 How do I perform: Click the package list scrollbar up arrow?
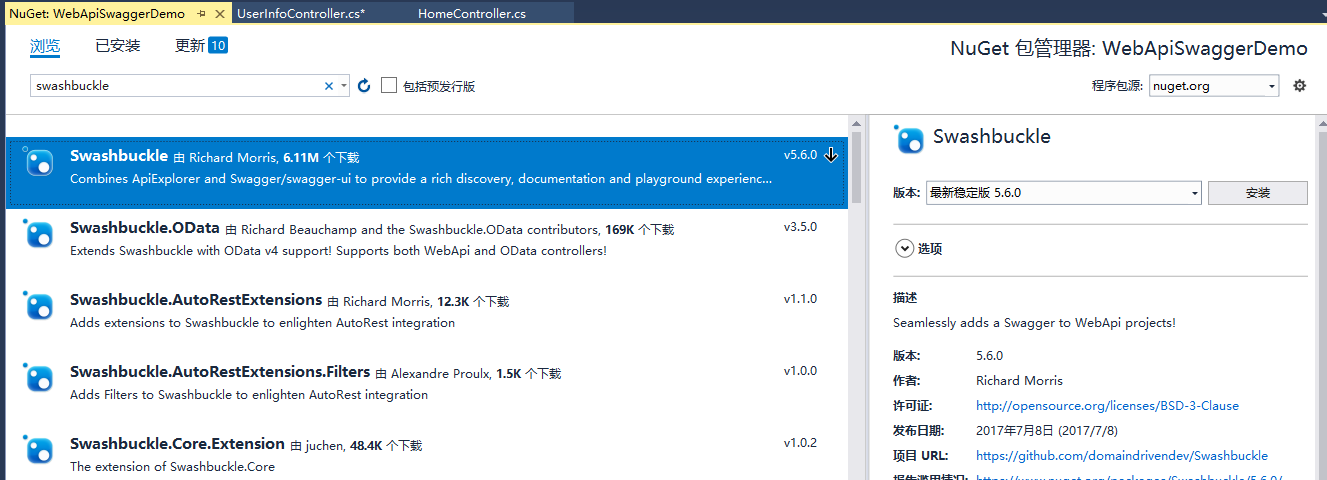click(856, 124)
